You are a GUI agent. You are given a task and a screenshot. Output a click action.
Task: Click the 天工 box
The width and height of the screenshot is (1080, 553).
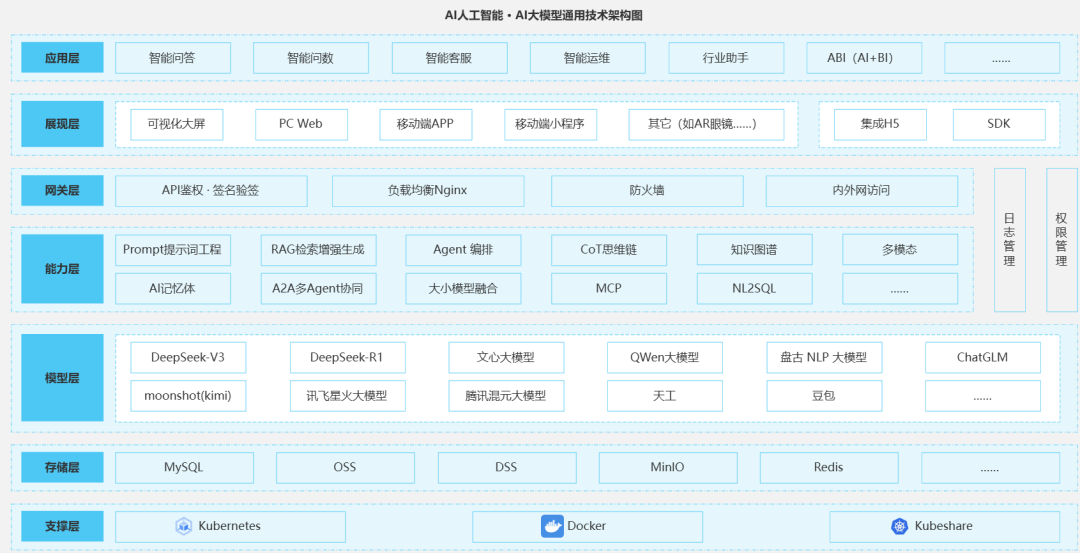click(x=665, y=396)
